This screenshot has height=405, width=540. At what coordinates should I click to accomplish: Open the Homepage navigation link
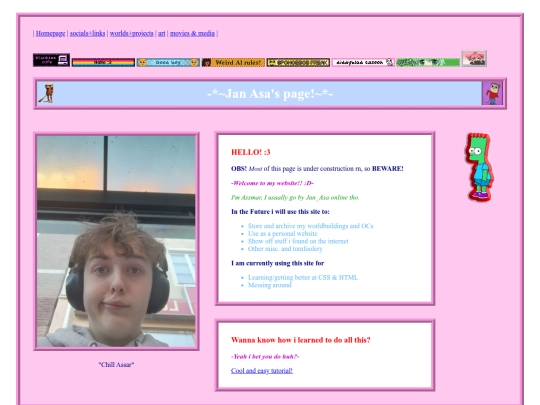click(50, 33)
